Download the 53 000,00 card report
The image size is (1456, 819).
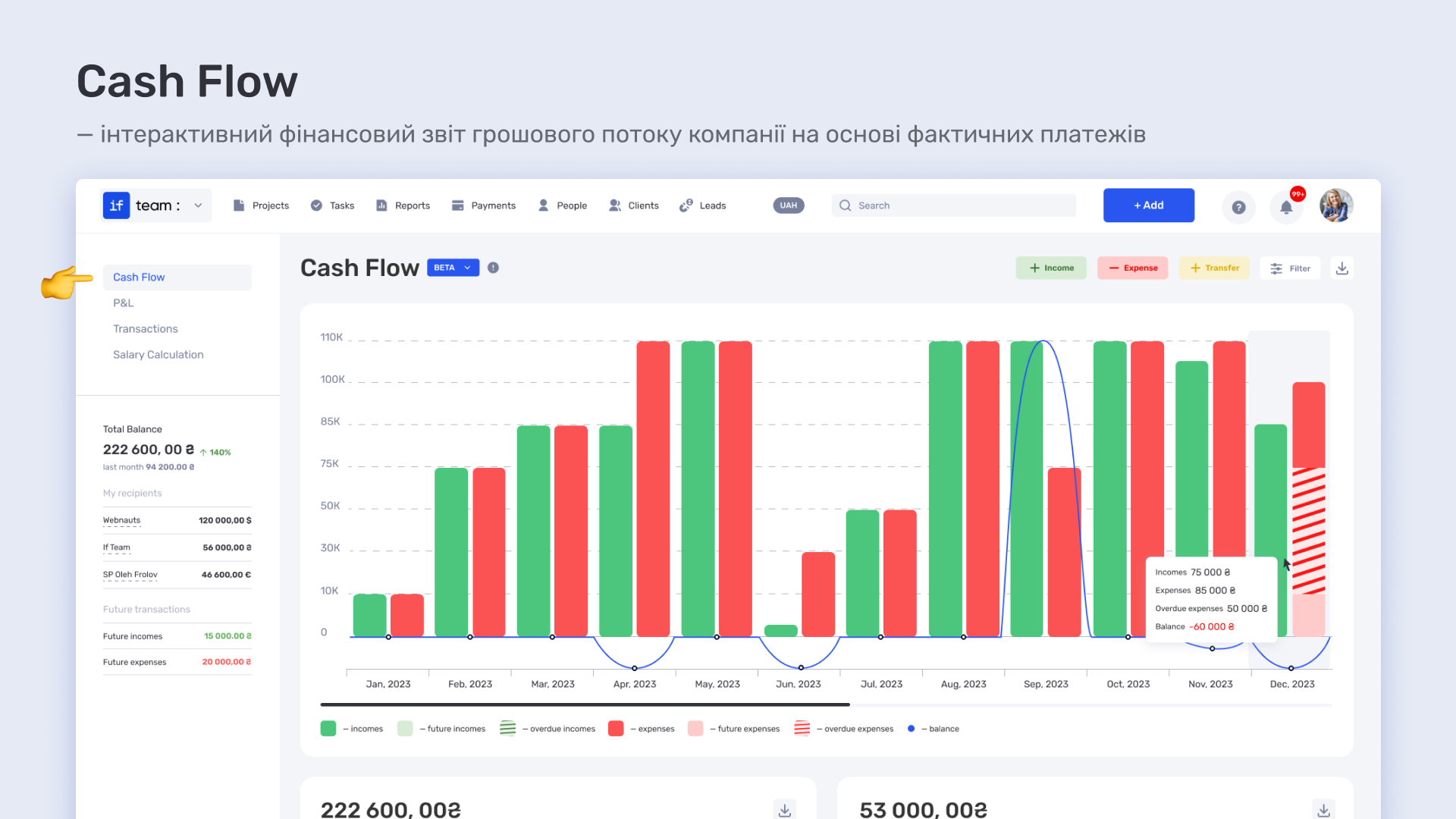[x=1323, y=809]
